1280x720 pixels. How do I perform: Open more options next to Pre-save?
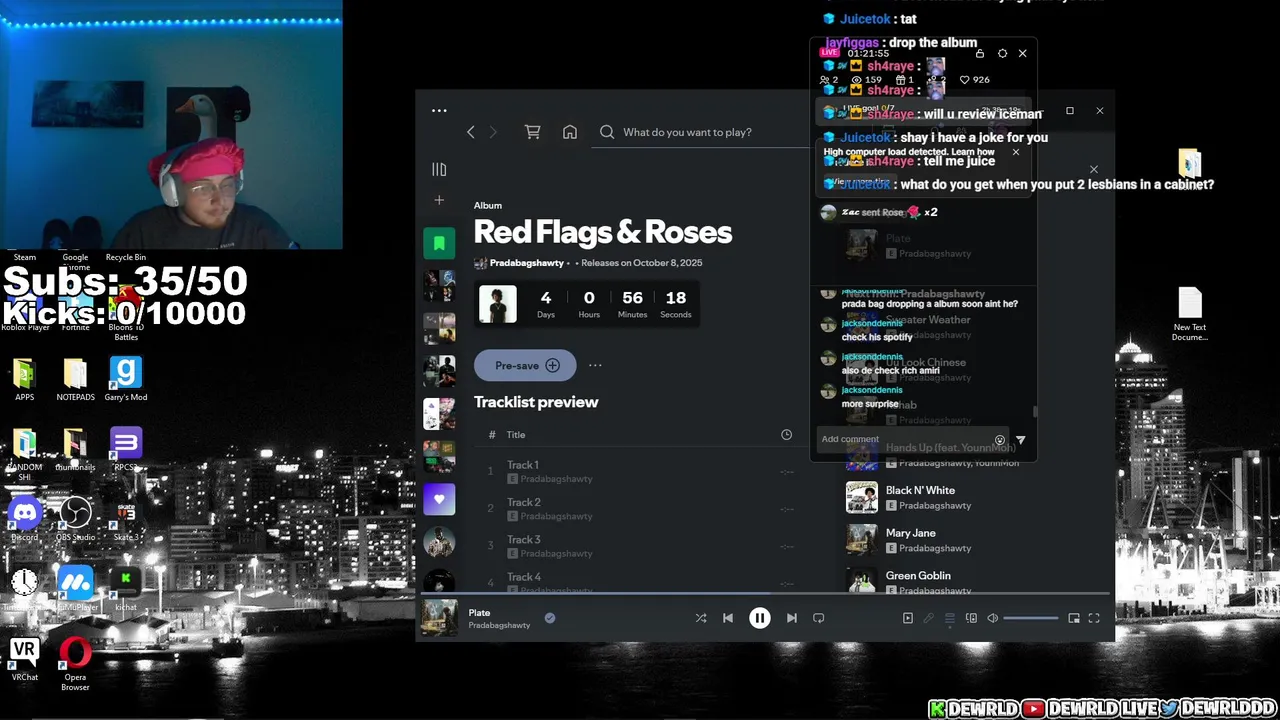pyautogui.click(x=595, y=365)
